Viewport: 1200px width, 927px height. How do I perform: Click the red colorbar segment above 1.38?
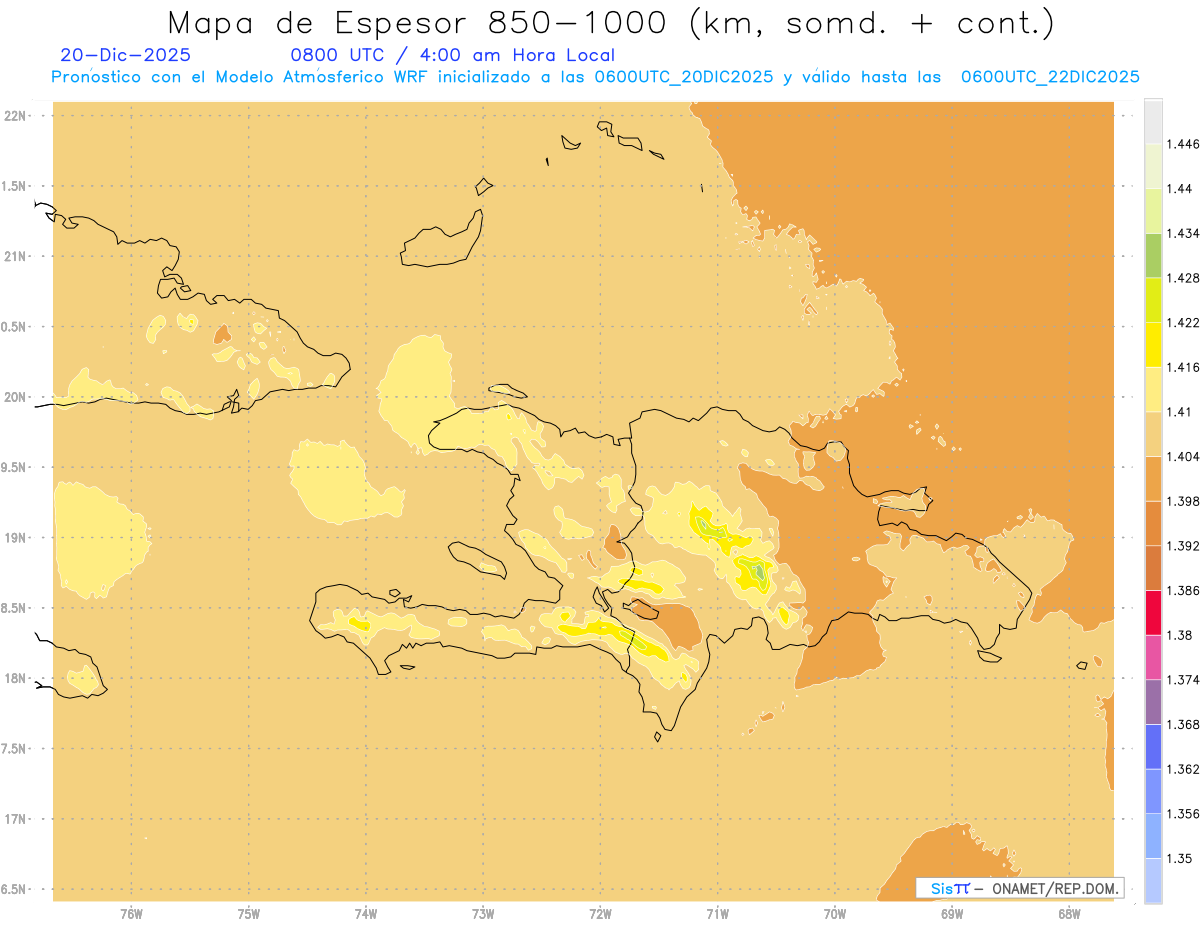[x=1153, y=613]
